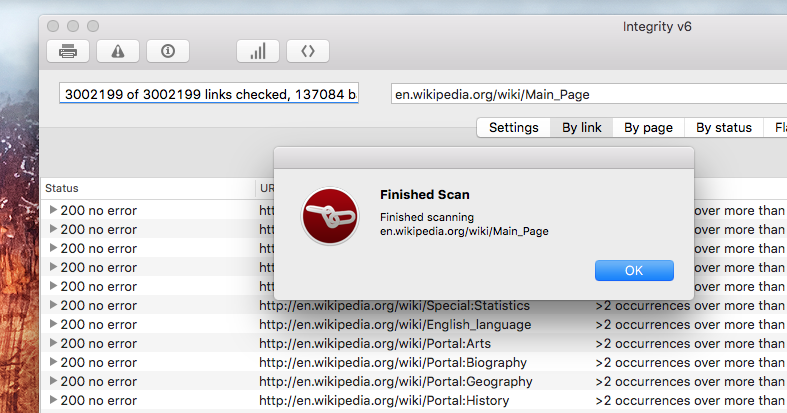The height and width of the screenshot is (413, 787).
Task: Expand the Portal:Arts row
Action: point(53,343)
